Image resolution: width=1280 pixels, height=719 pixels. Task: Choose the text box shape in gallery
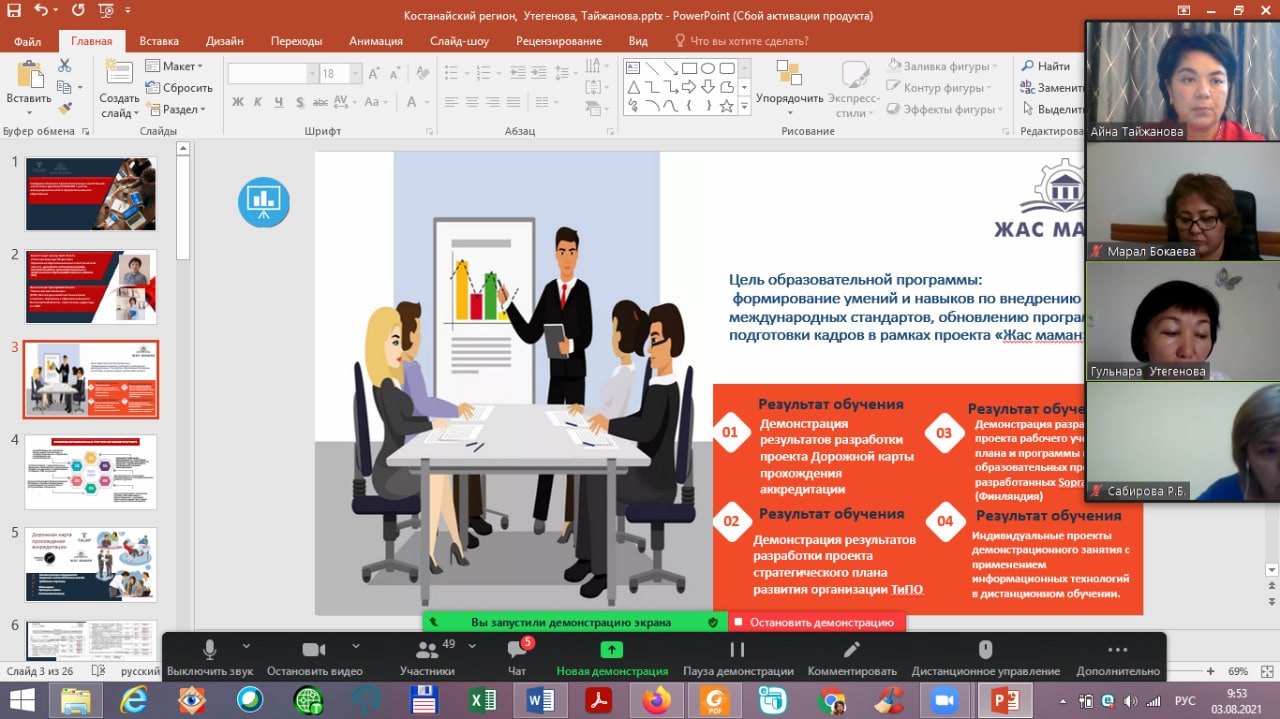coord(633,68)
